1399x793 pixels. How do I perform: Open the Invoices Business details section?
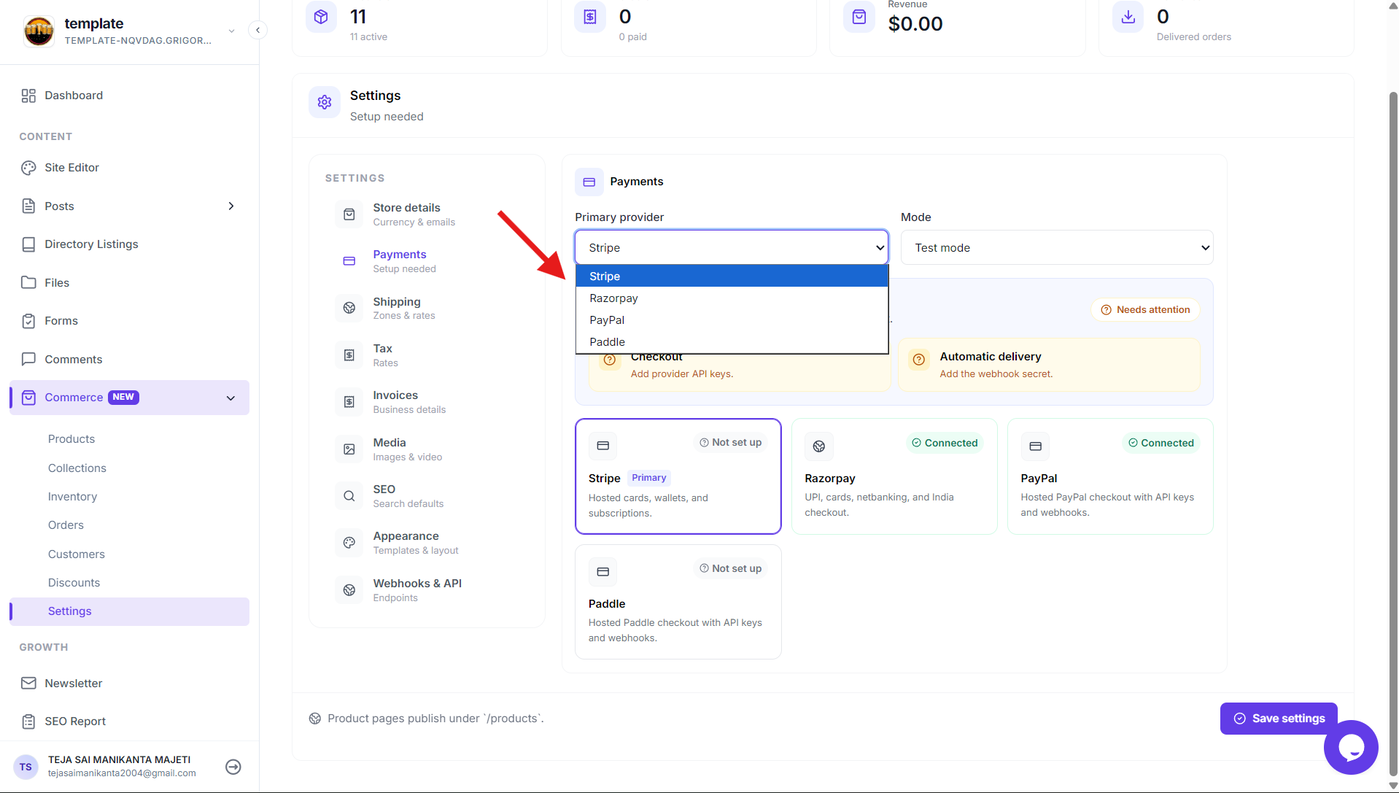click(427, 402)
